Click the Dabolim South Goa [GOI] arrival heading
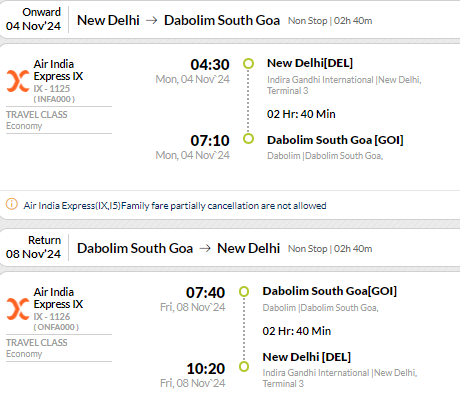The height and width of the screenshot is (411, 460). coord(335,140)
